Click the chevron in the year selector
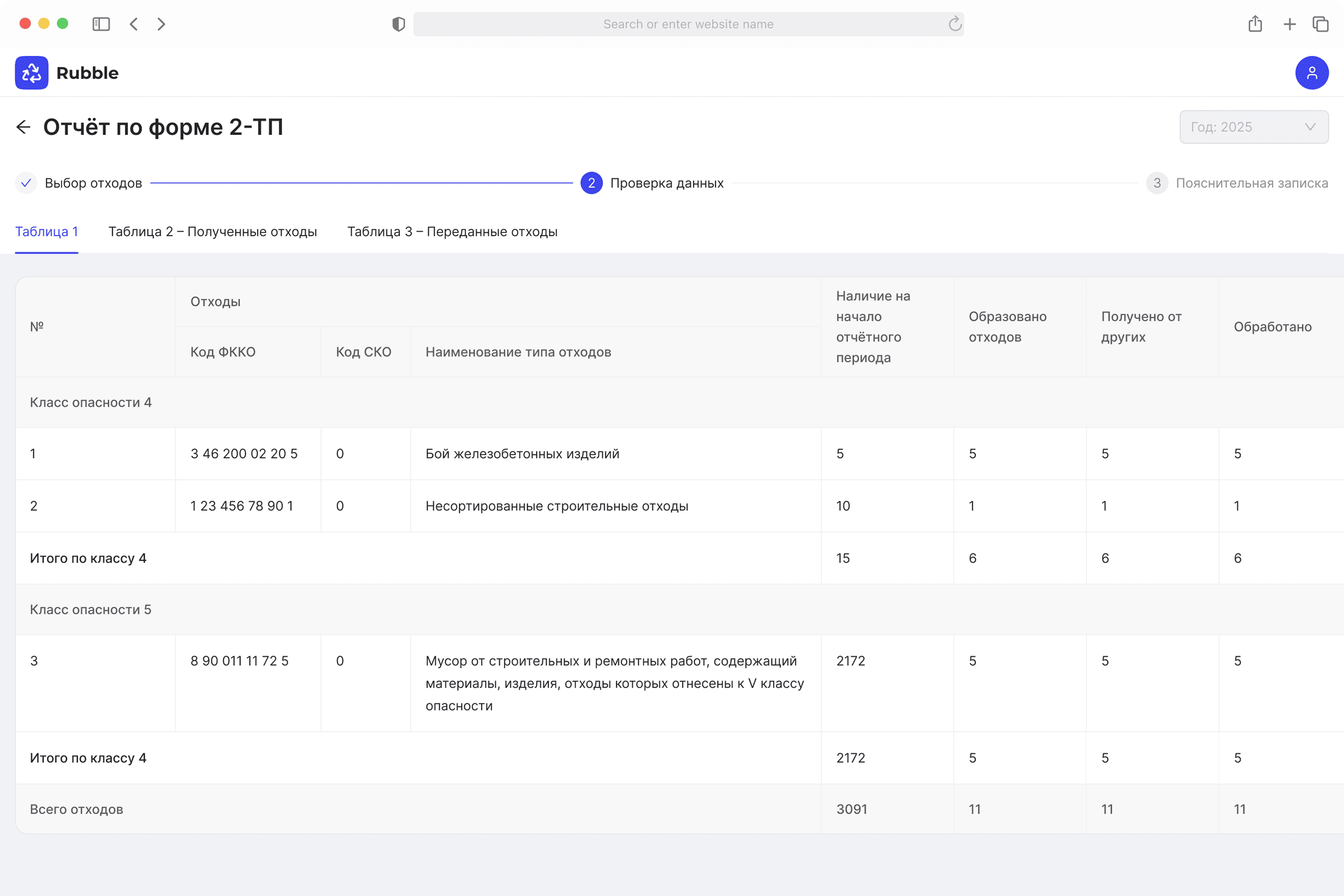Image resolution: width=1344 pixels, height=896 pixels. [x=1310, y=127]
